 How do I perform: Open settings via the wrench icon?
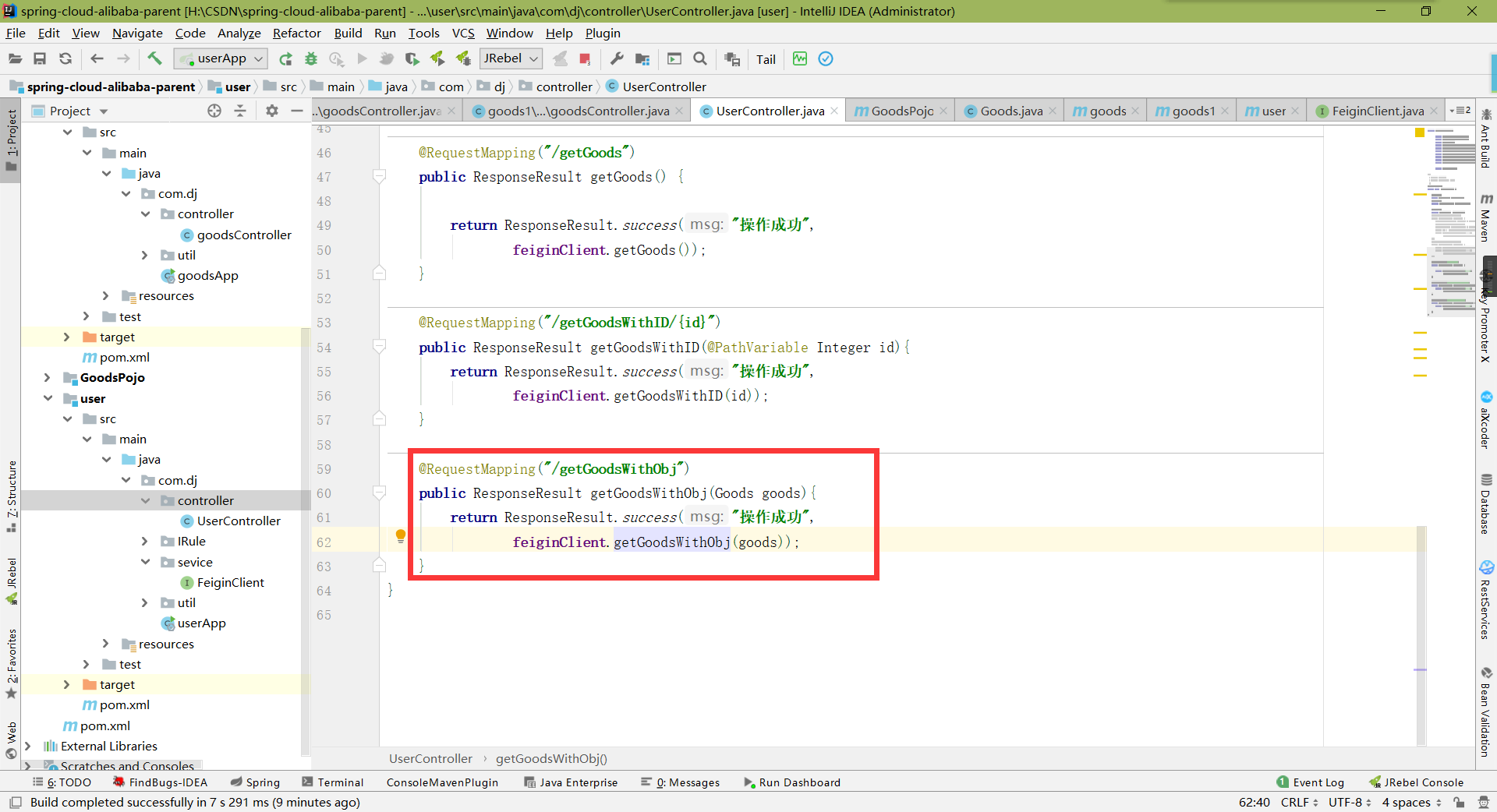(x=617, y=58)
